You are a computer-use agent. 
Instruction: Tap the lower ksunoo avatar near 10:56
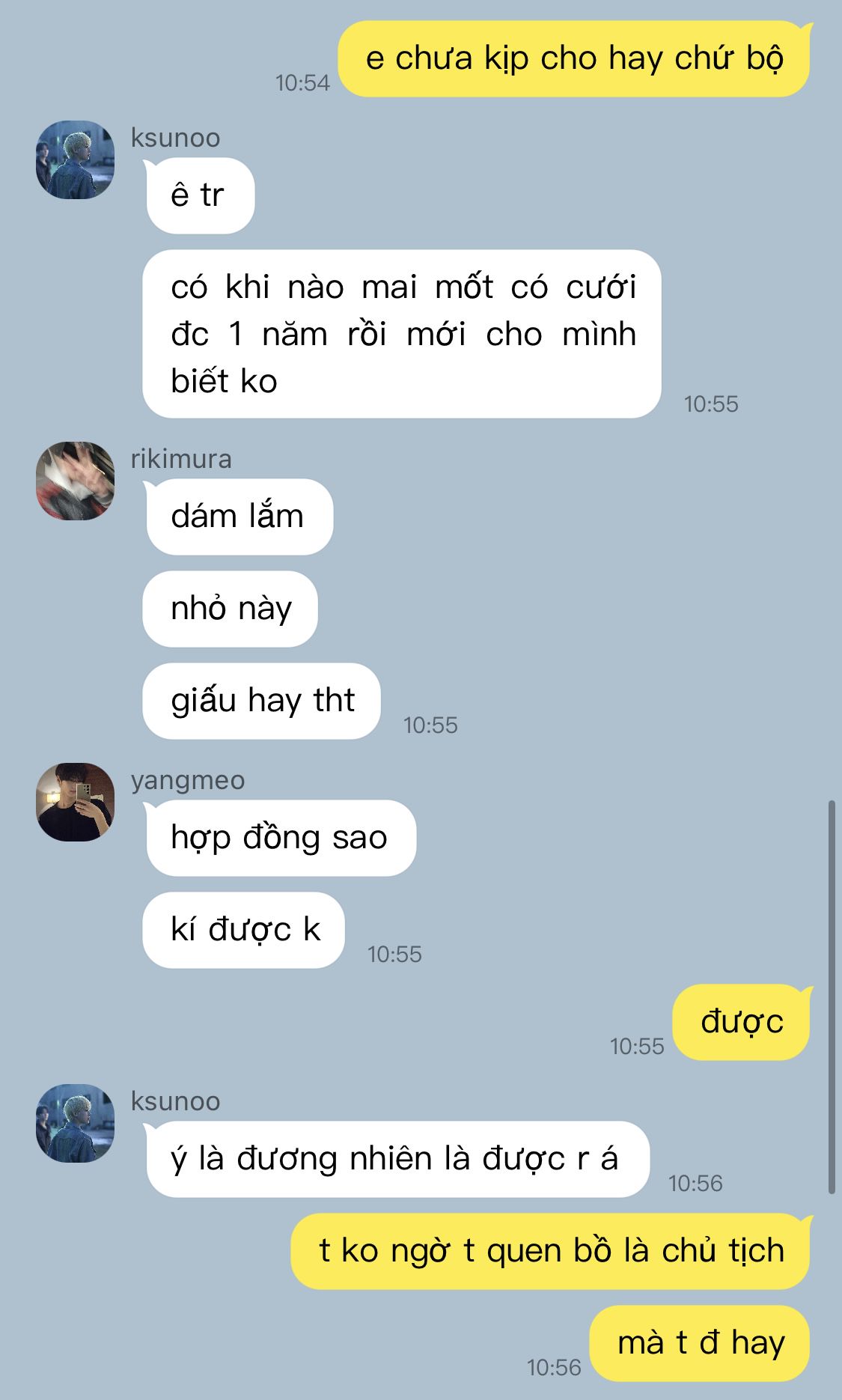(x=75, y=1123)
